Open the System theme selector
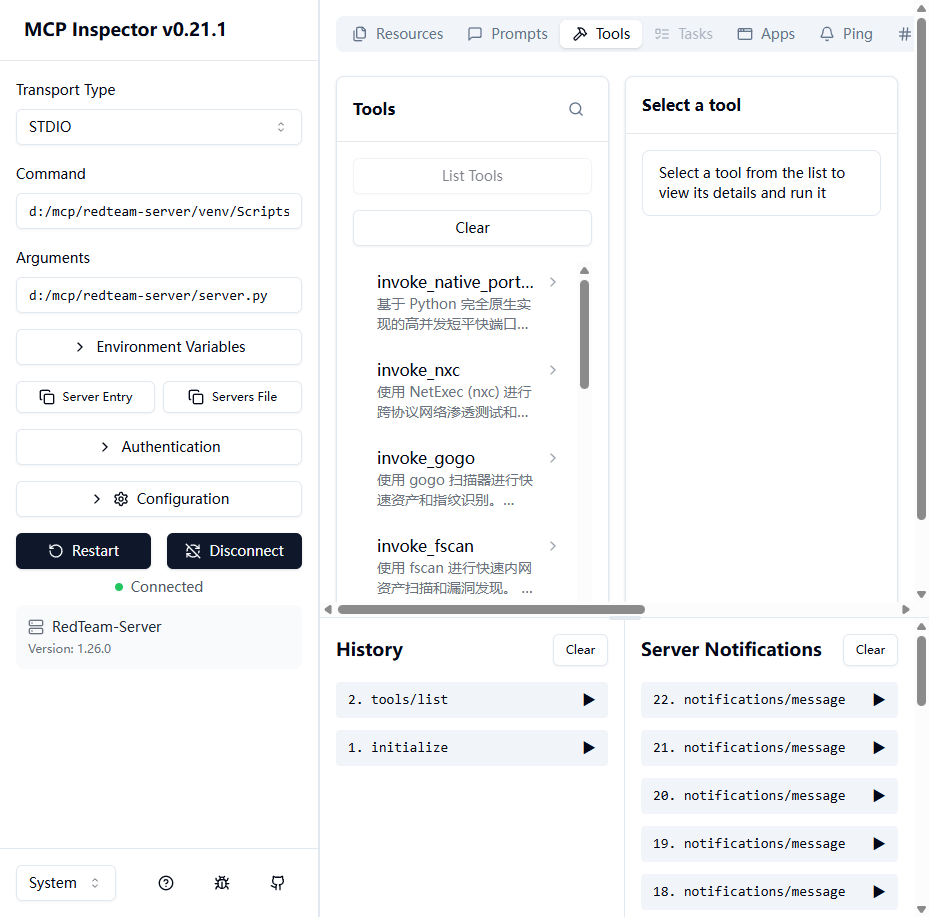This screenshot has height=917, width=929. point(65,883)
